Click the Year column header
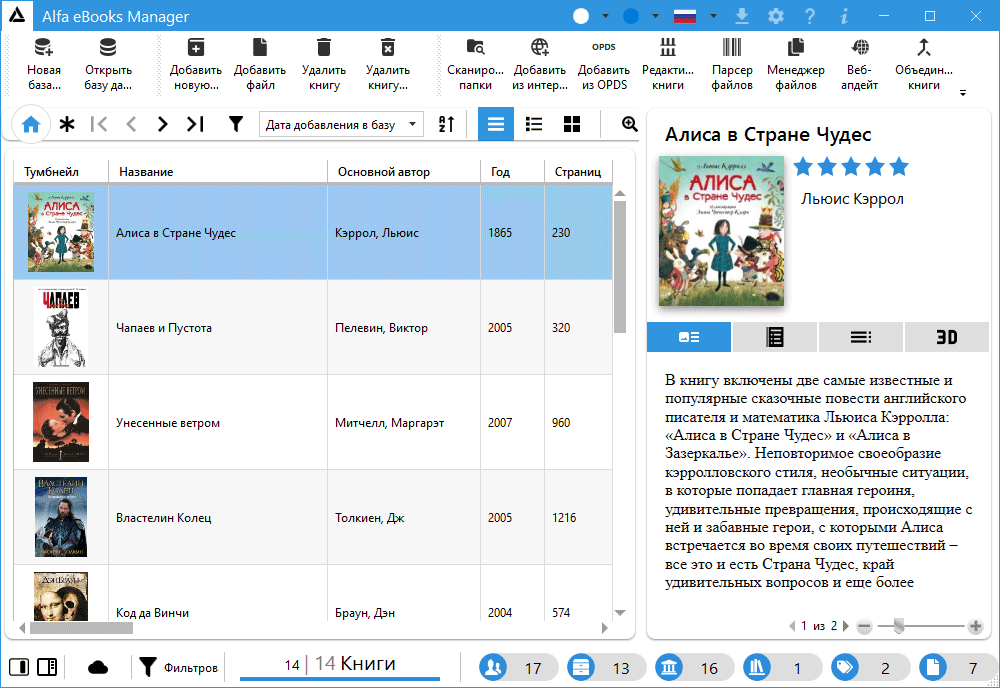Viewport: 1000px width, 688px height. click(511, 172)
